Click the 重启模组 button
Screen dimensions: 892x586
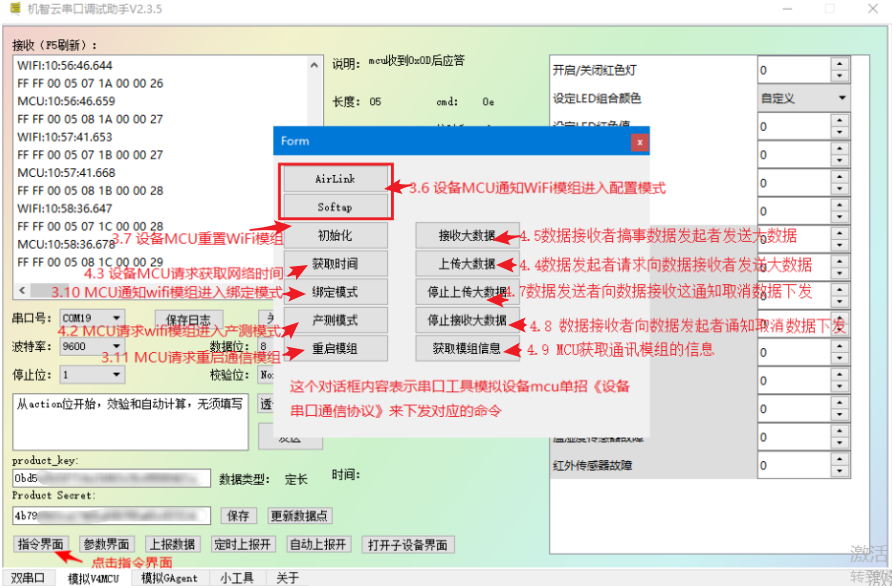click(x=335, y=348)
